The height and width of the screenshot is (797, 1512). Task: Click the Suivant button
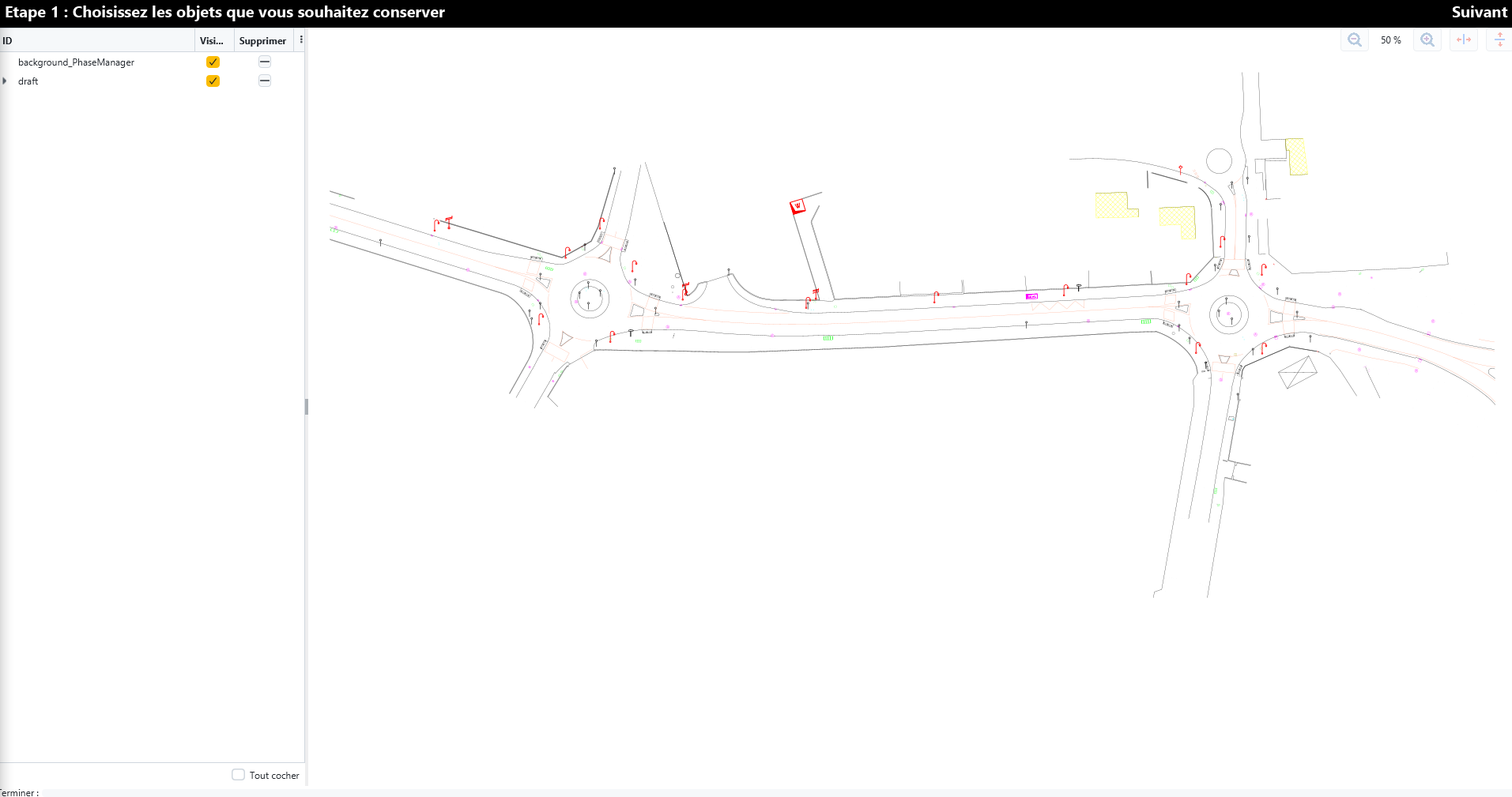(1478, 13)
